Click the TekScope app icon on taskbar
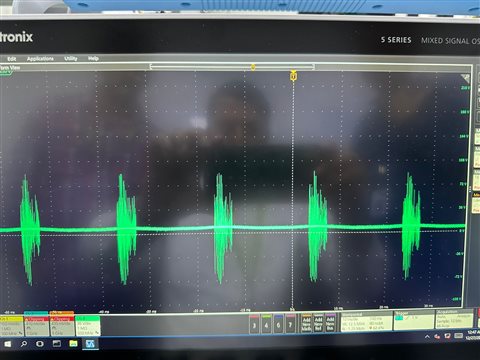 (x=90, y=344)
